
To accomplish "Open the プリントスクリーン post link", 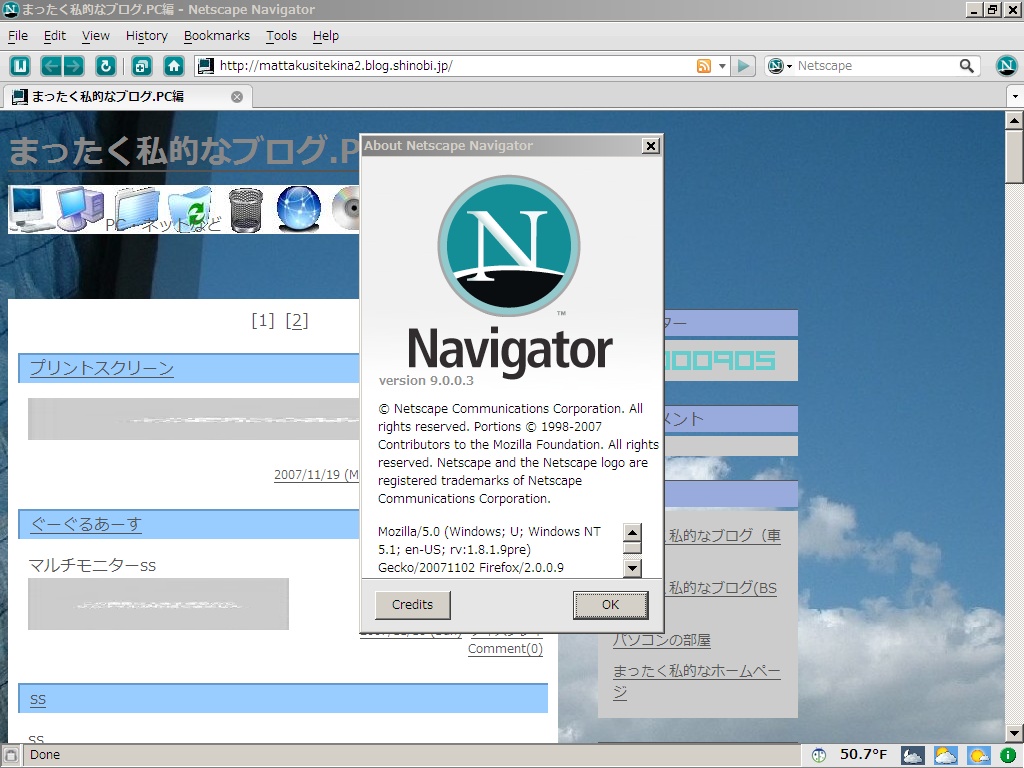I will pyautogui.click(x=102, y=368).
